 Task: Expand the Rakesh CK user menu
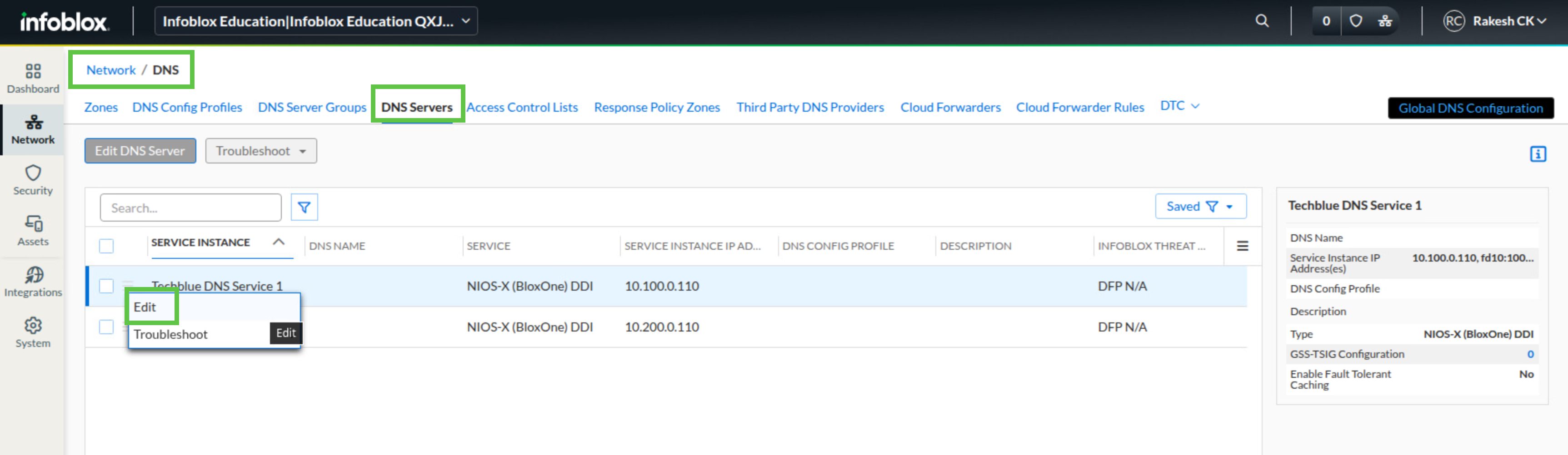tap(1508, 21)
